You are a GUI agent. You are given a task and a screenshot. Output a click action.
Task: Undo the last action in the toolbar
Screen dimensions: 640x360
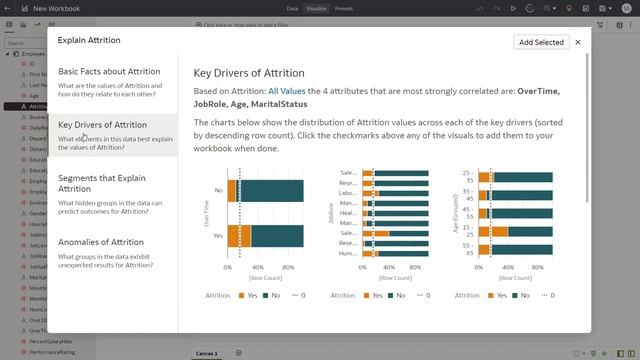point(480,9)
